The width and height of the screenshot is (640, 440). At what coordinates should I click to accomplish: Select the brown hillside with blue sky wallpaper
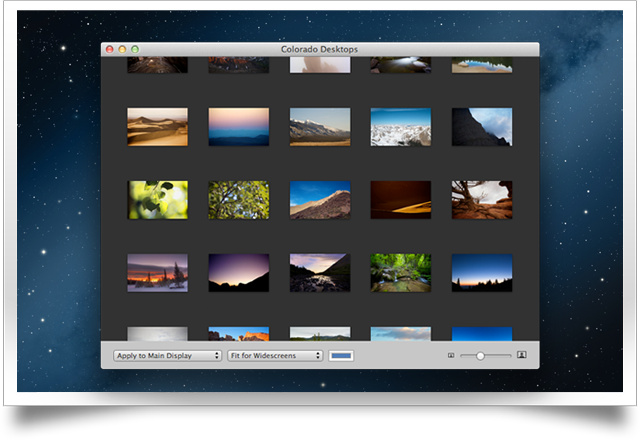(320, 200)
